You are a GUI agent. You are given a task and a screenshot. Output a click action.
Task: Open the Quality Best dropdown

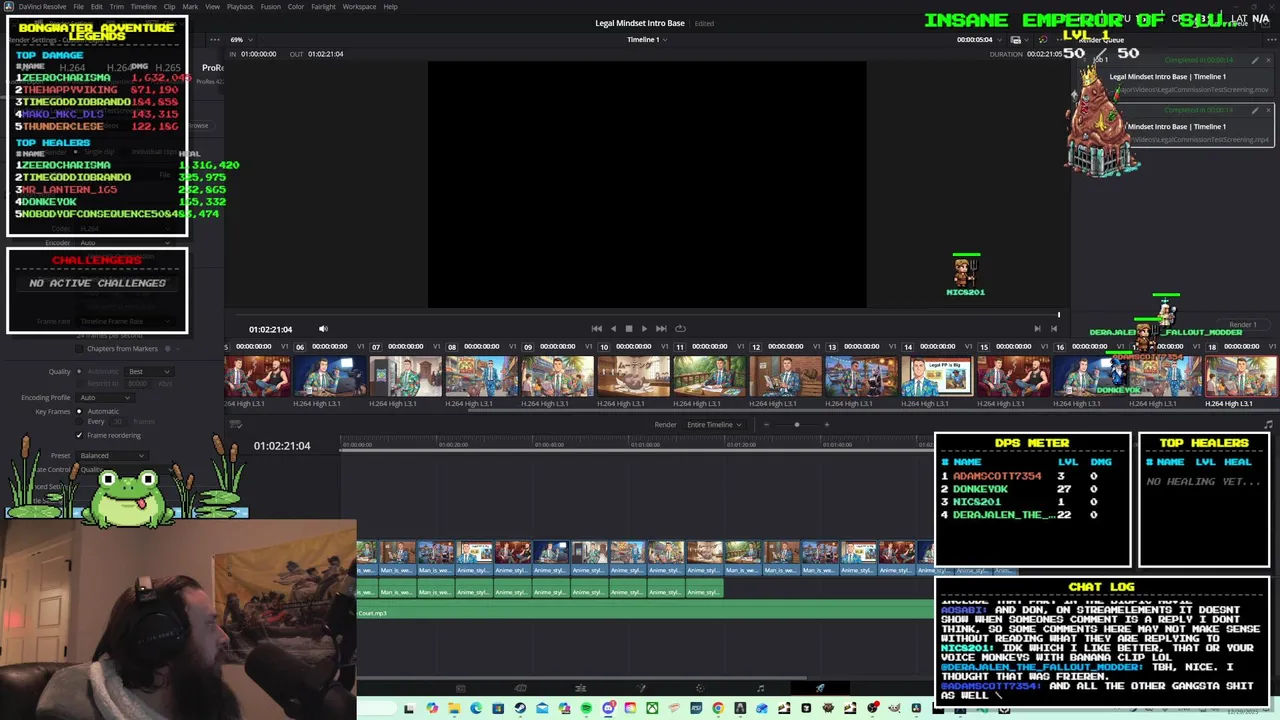[149, 371]
